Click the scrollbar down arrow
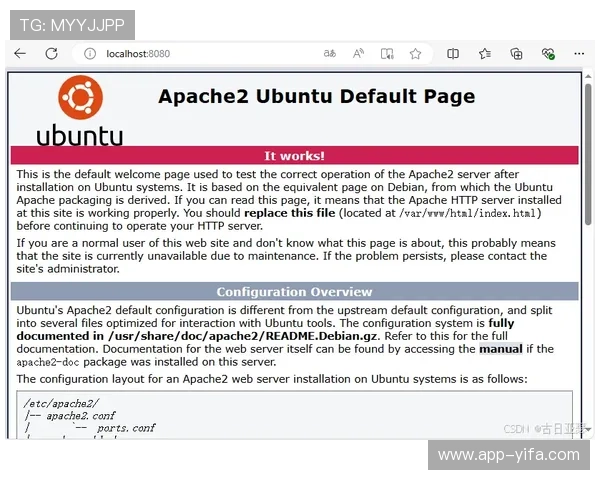 pyautogui.click(x=588, y=429)
